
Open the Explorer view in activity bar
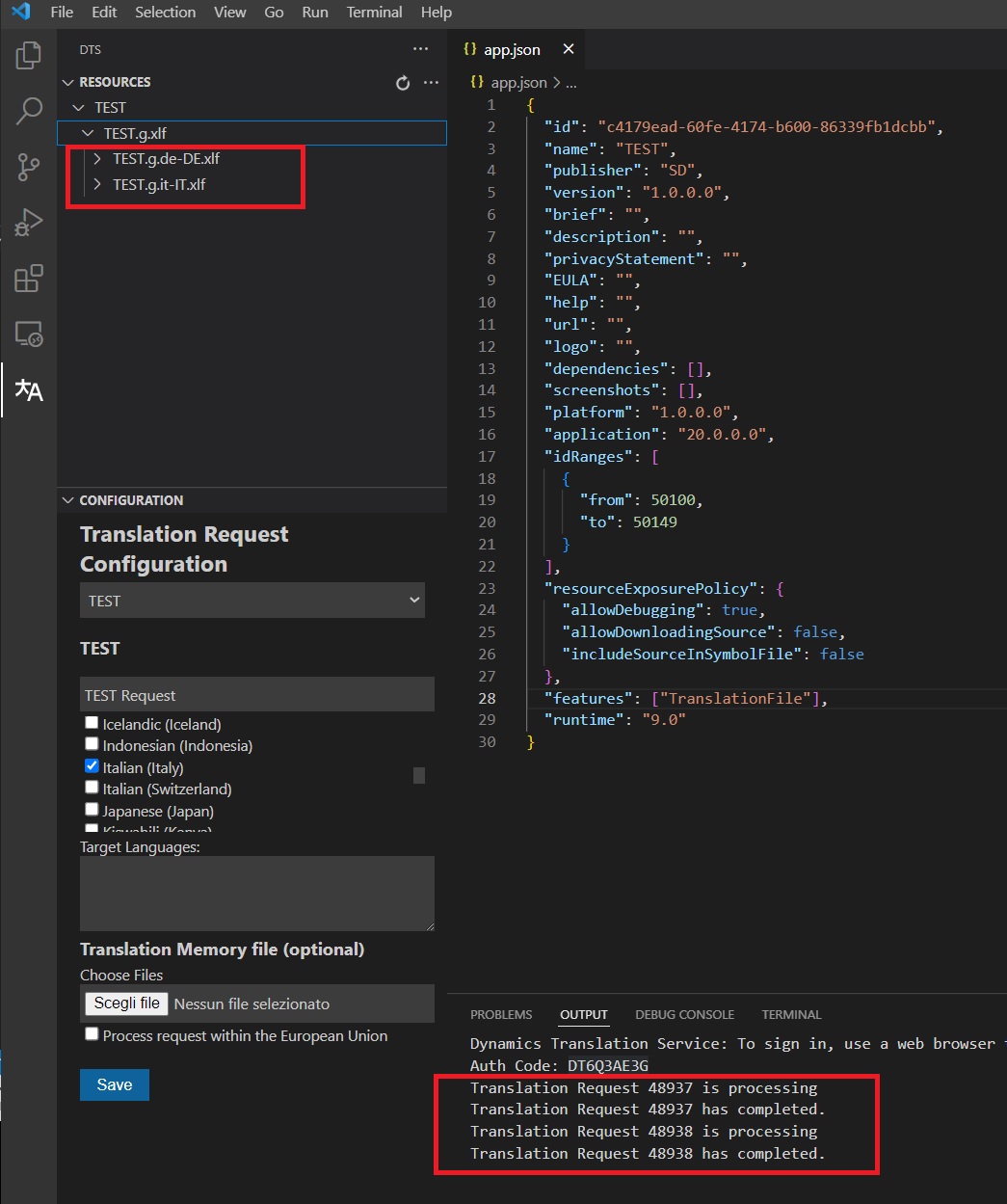point(29,56)
